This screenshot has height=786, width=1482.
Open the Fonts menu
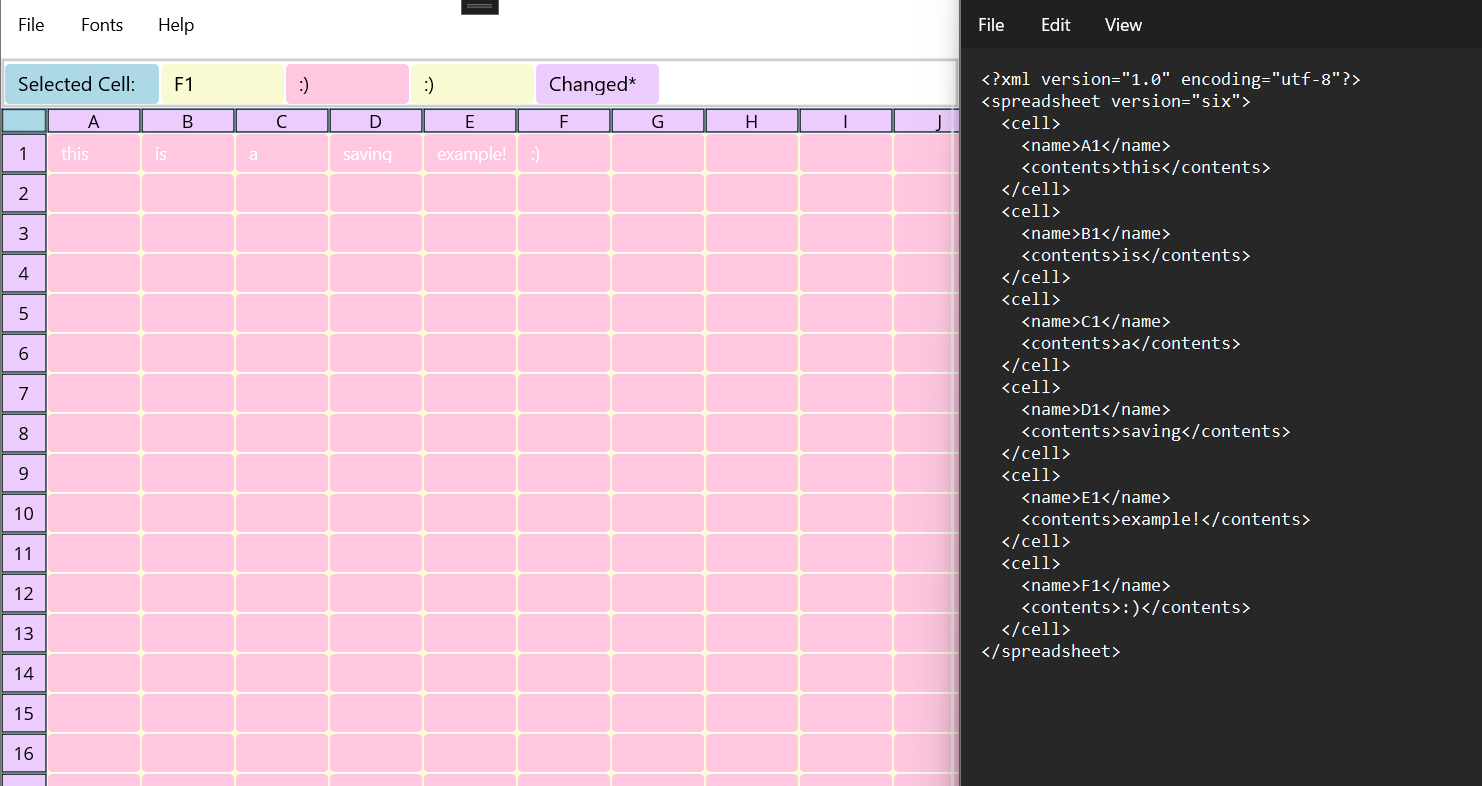(x=102, y=25)
